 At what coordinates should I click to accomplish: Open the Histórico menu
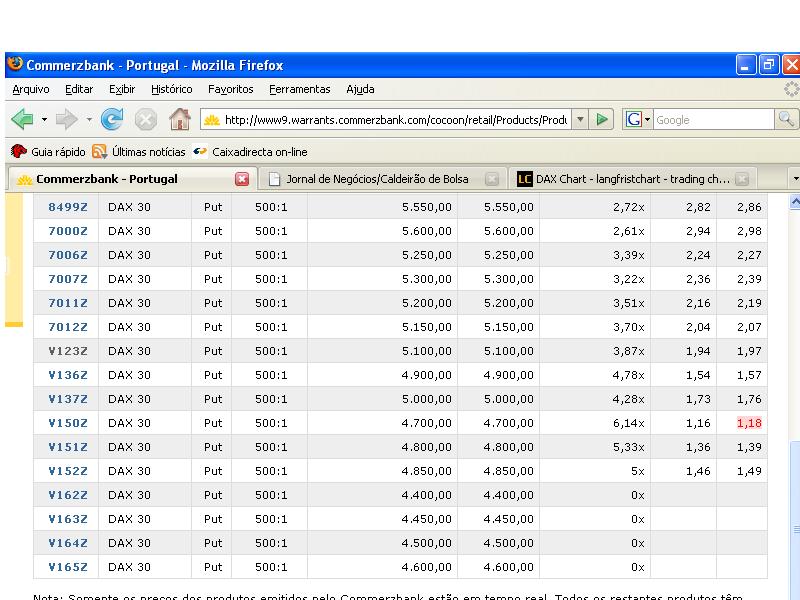pyautogui.click(x=171, y=89)
